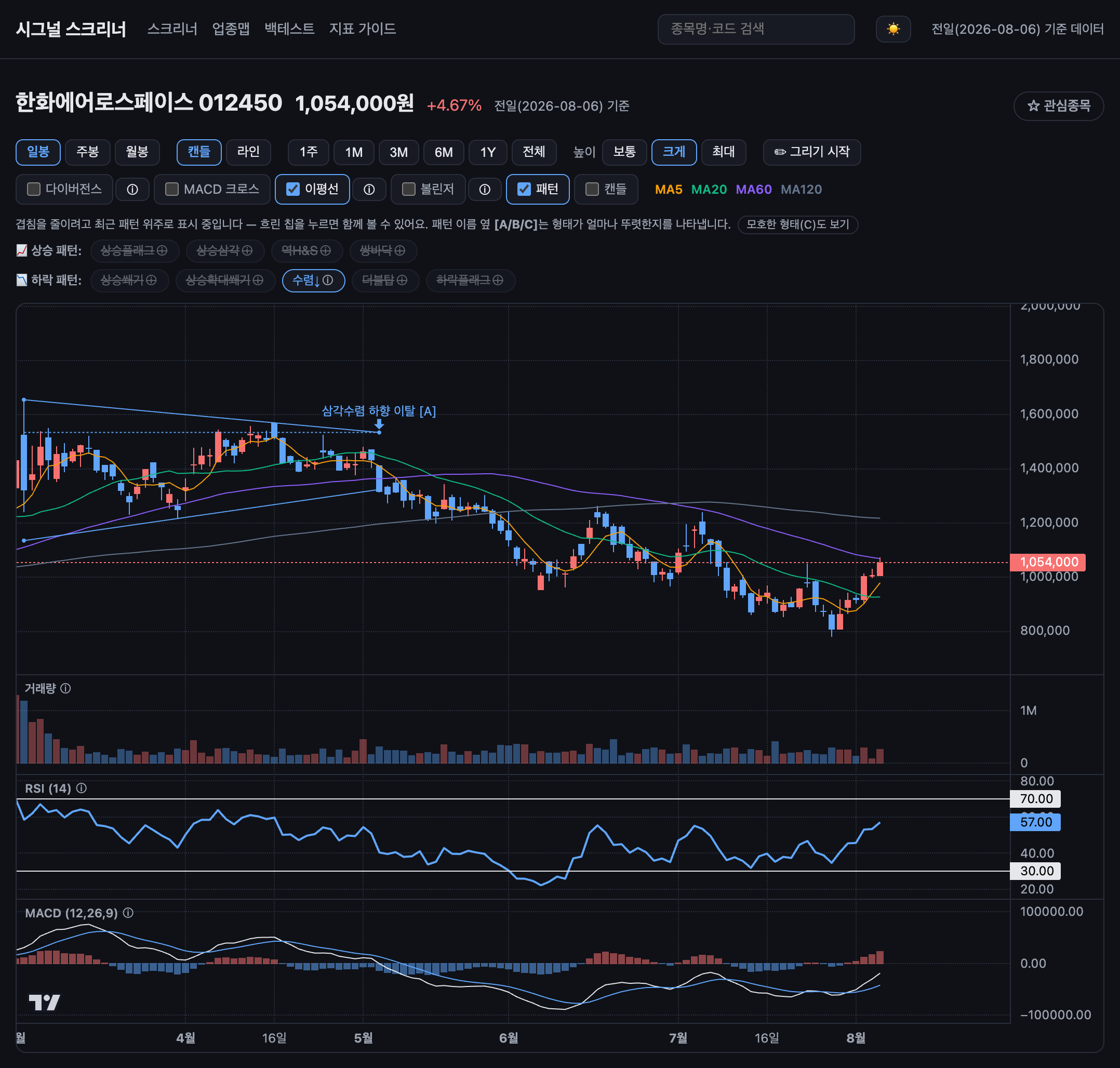Click the orange MA5 legend label
This screenshot has width=1120, height=1068.
tap(669, 190)
